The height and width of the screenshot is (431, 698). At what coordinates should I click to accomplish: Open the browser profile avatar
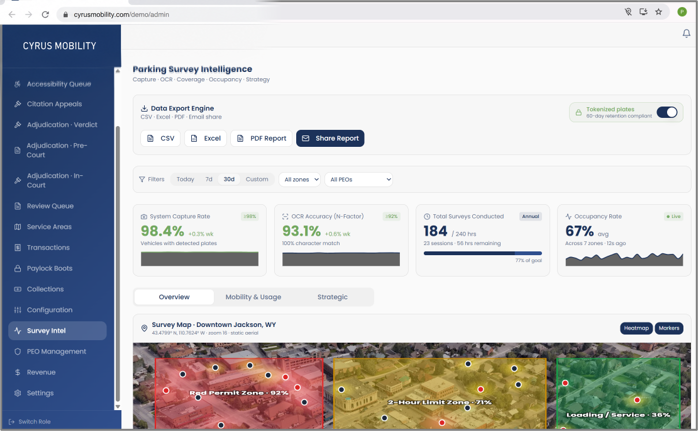(x=682, y=12)
